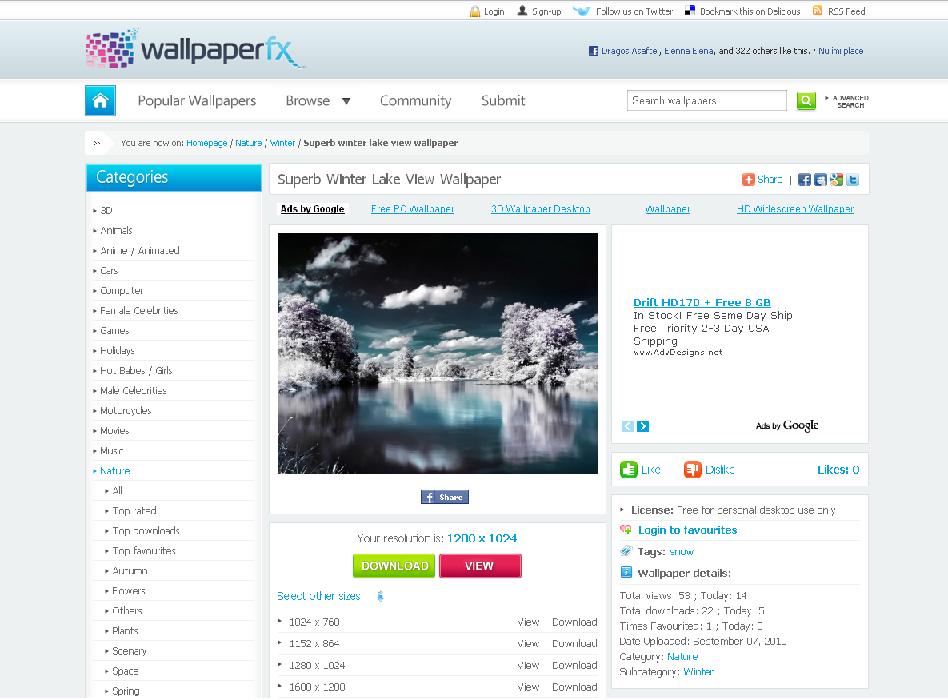This screenshot has width=948, height=700.
Task: Click the green search magnifier button
Action: 806,100
